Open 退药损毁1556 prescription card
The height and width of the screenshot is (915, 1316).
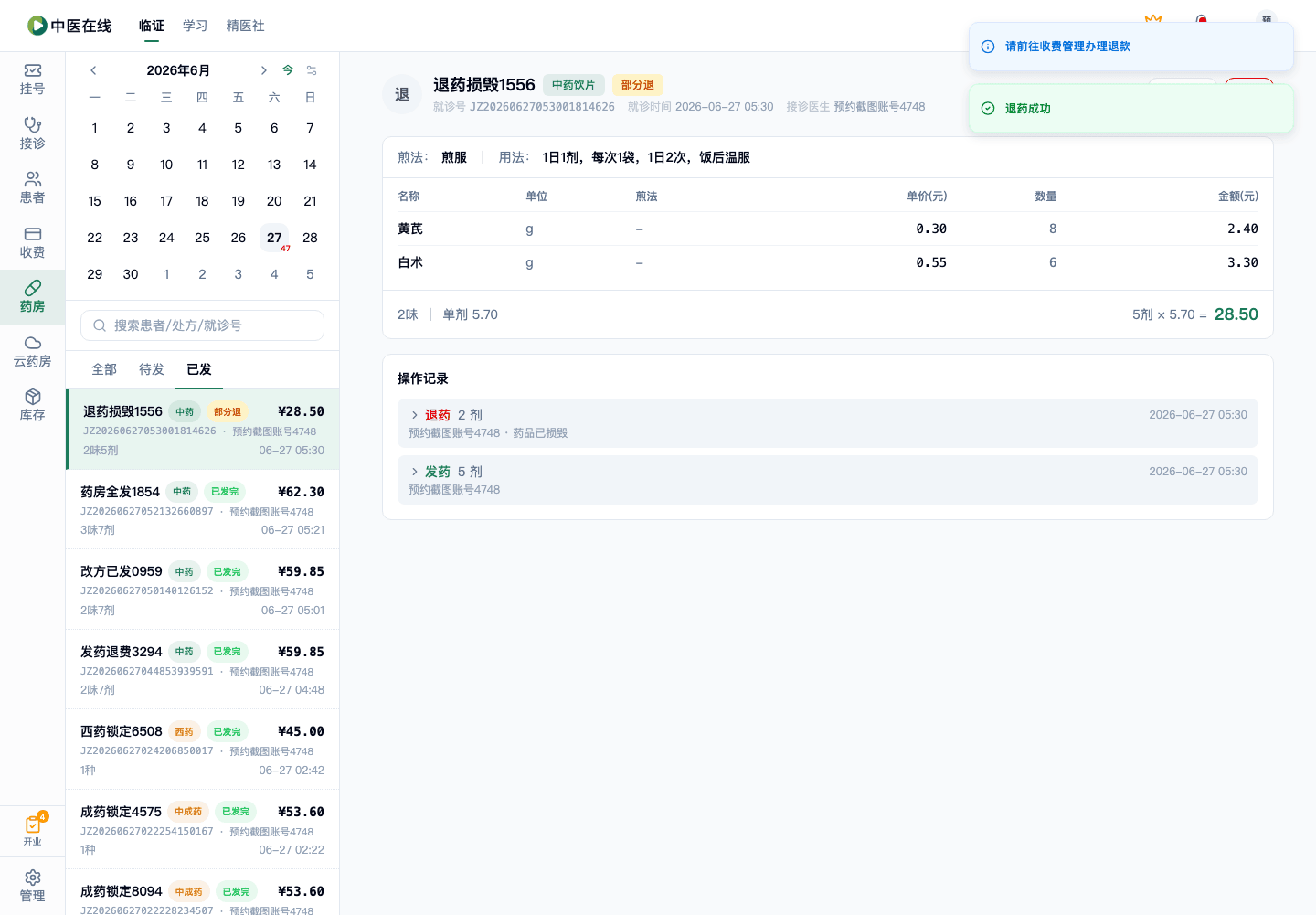pos(202,430)
